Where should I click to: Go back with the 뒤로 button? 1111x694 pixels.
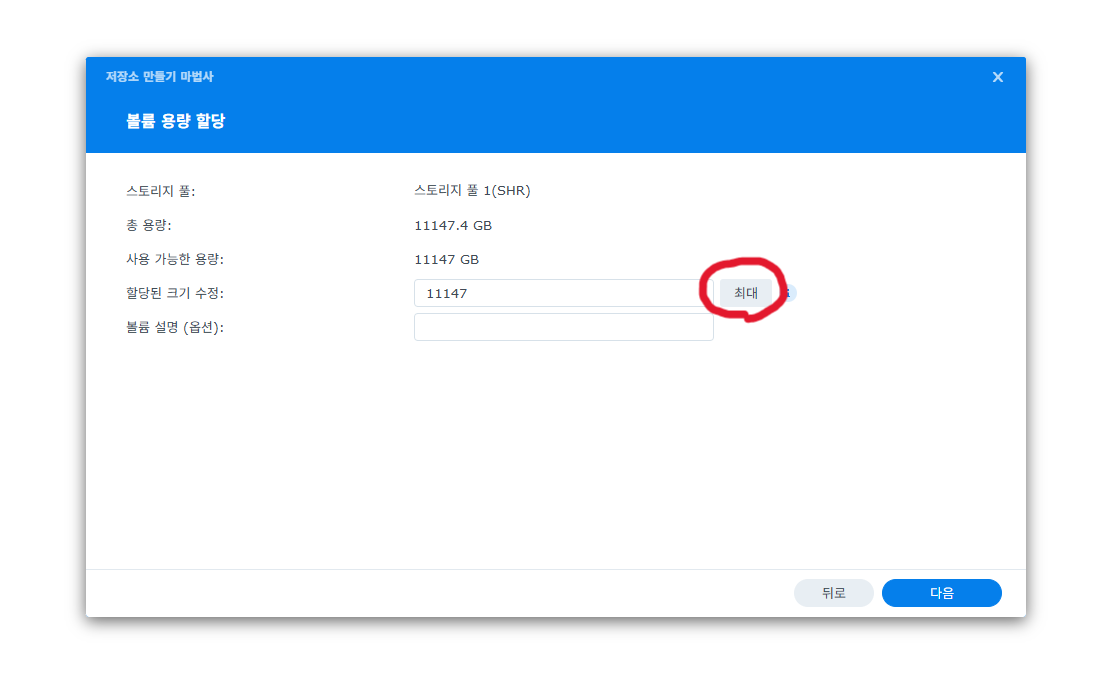click(x=833, y=593)
